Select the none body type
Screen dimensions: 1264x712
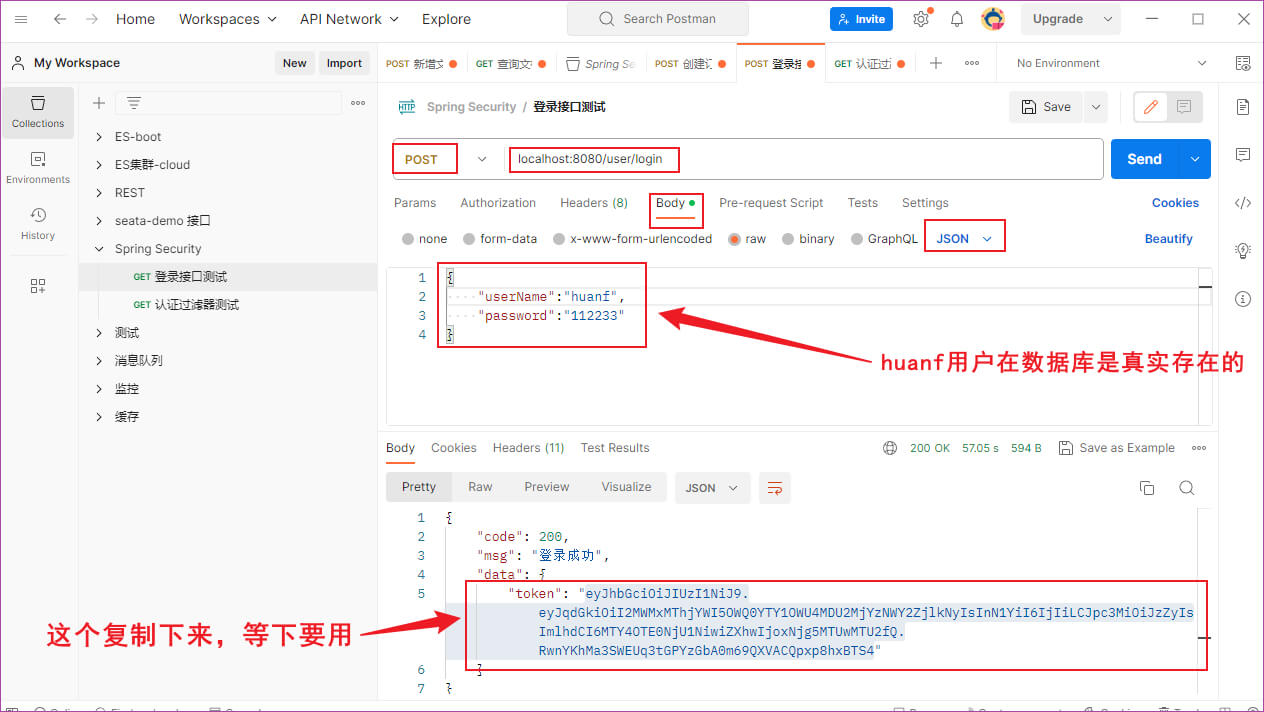408,239
